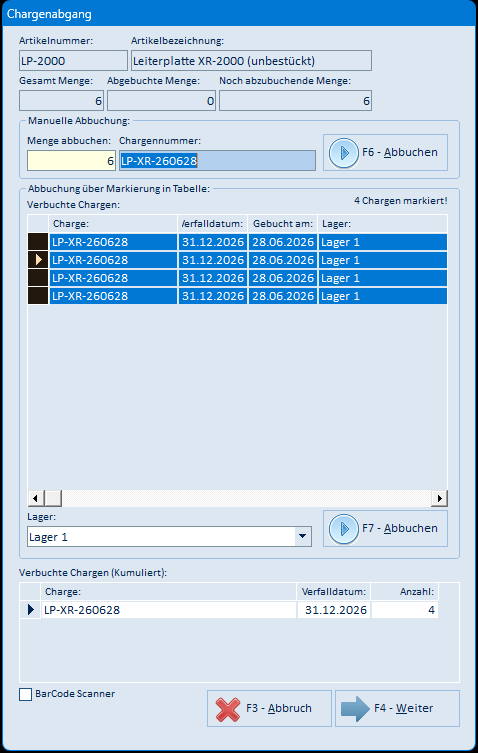Click the horizontal scrollbar's left arrow
The width and height of the screenshot is (478, 753).
[x=36, y=498]
